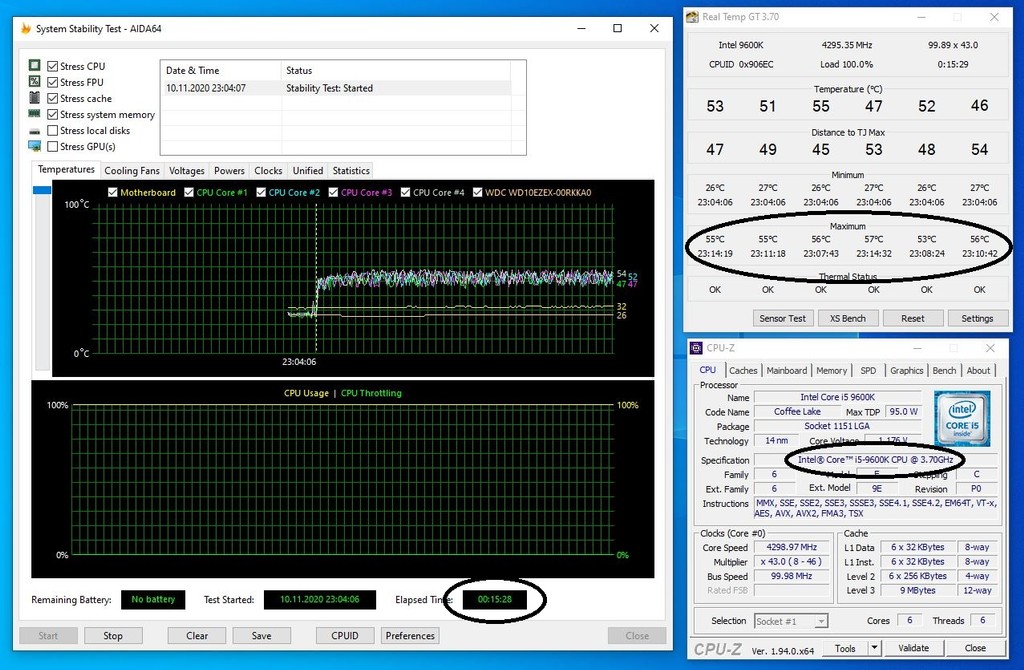Click the blue slider left of temperature graph
The height and width of the screenshot is (670, 1024).
point(42,190)
